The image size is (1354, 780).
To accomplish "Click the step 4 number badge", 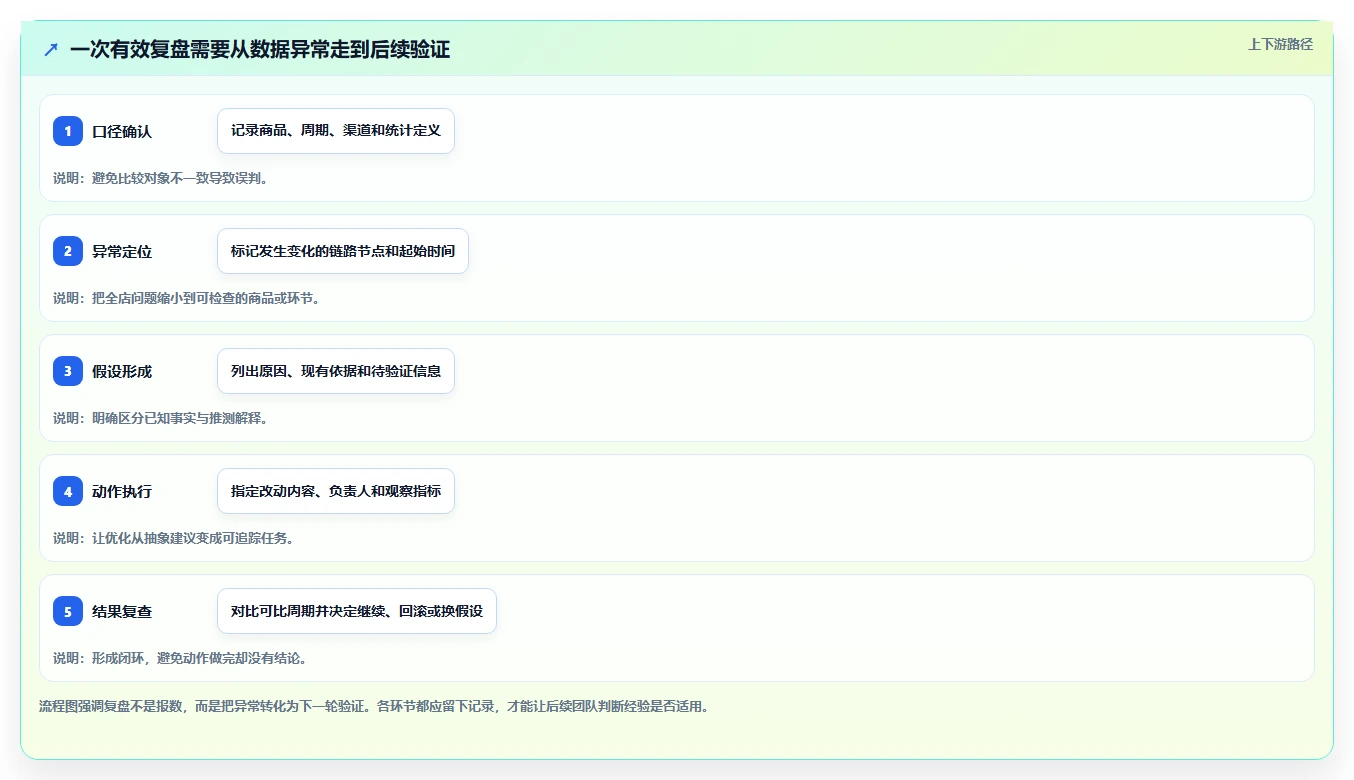I will (68, 491).
